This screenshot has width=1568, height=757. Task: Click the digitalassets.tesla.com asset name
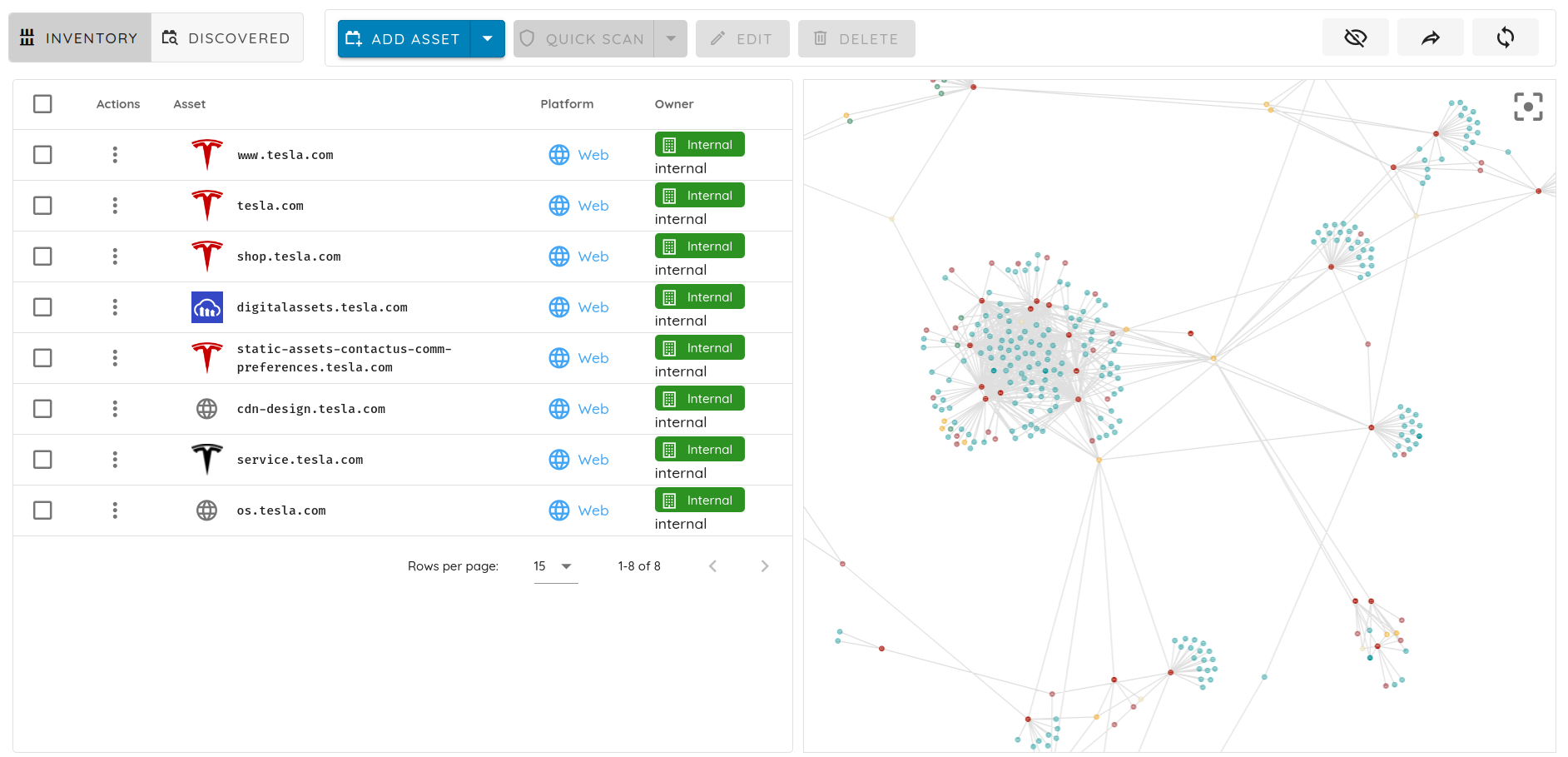point(322,307)
